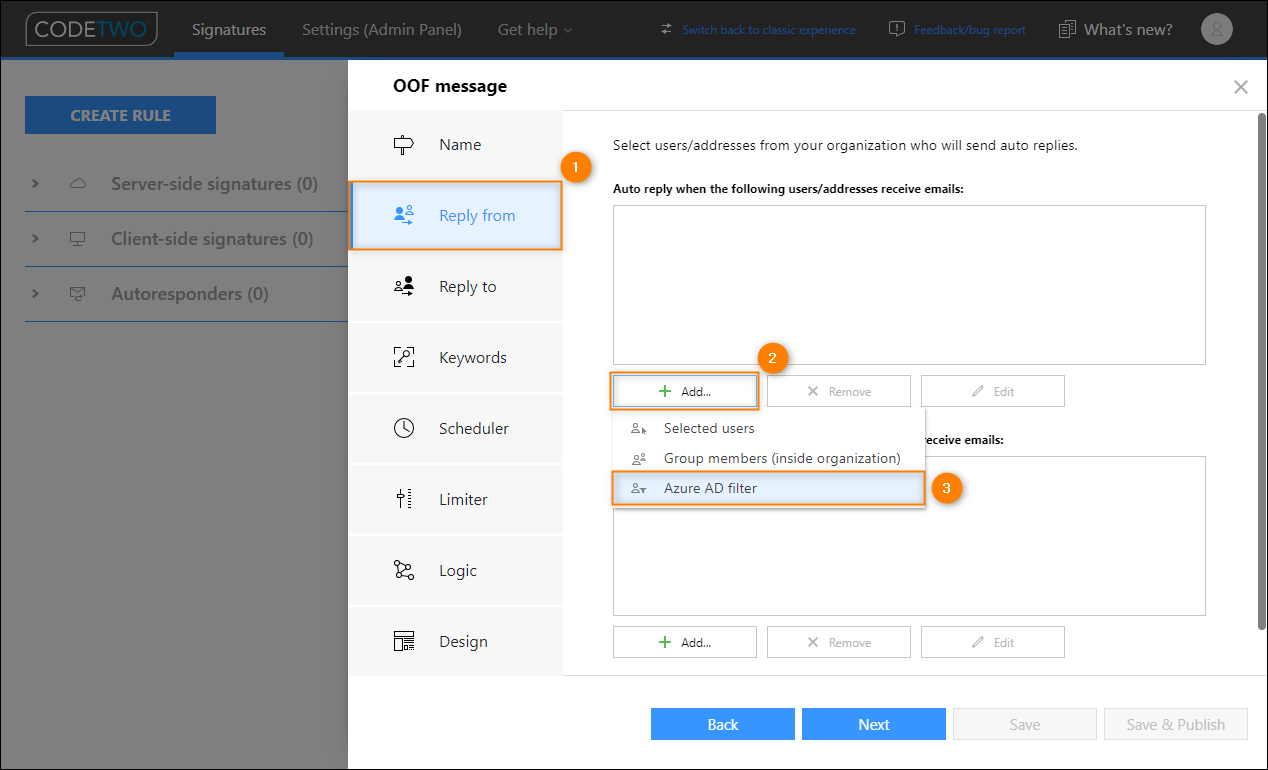
Task: Click the CodeTwo logo
Action: click(92, 29)
